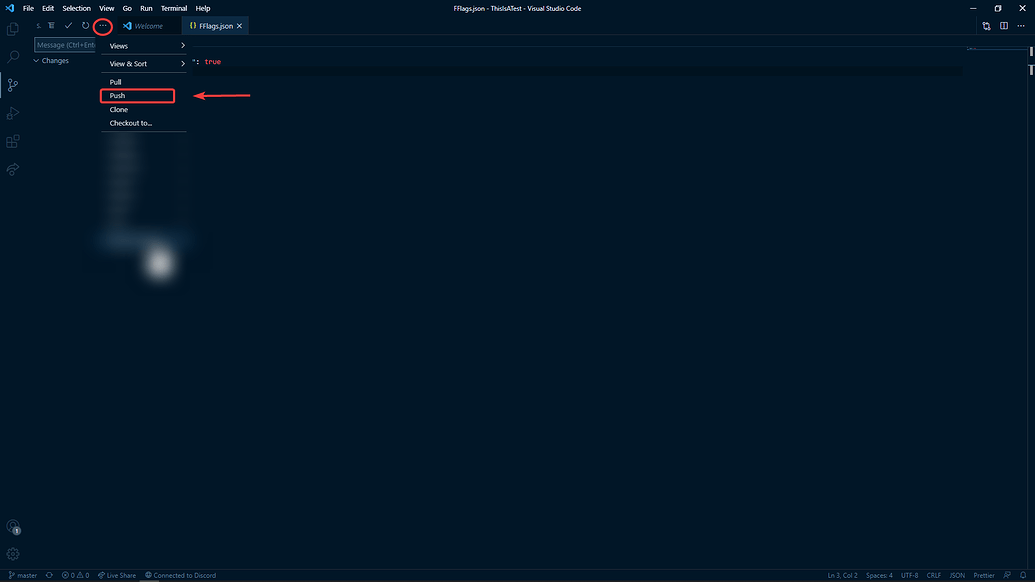The width and height of the screenshot is (1035, 582).
Task: Click CRLF end of line setting
Action: 933,575
